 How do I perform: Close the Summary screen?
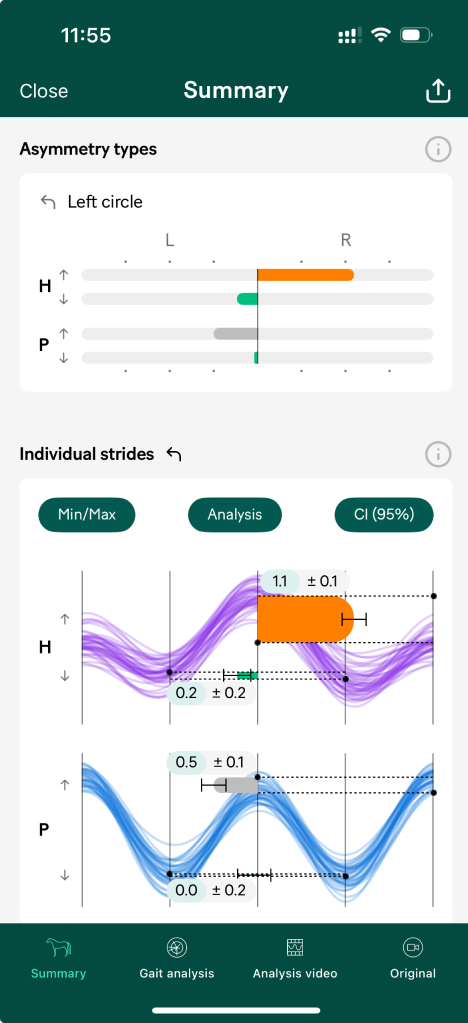point(44,91)
